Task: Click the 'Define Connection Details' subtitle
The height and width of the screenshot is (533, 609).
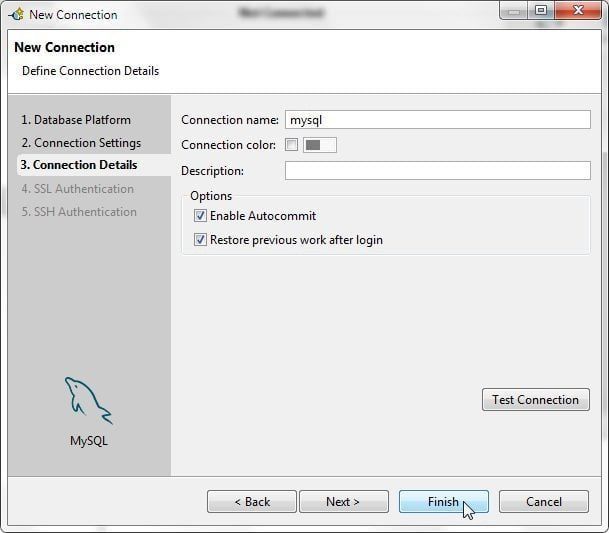Action: click(x=90, y=71)
